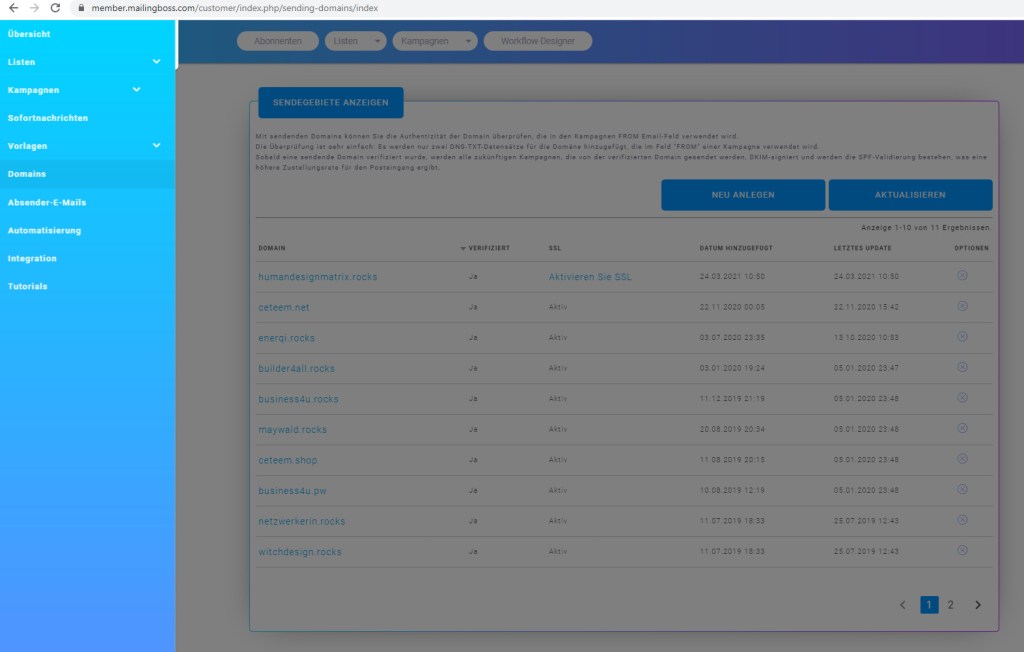Viewport: 1024px width, 652px height.
Task: Open Kampagnen dropdown in top bar
Action: pyautogui.click(x=435, y=41)
